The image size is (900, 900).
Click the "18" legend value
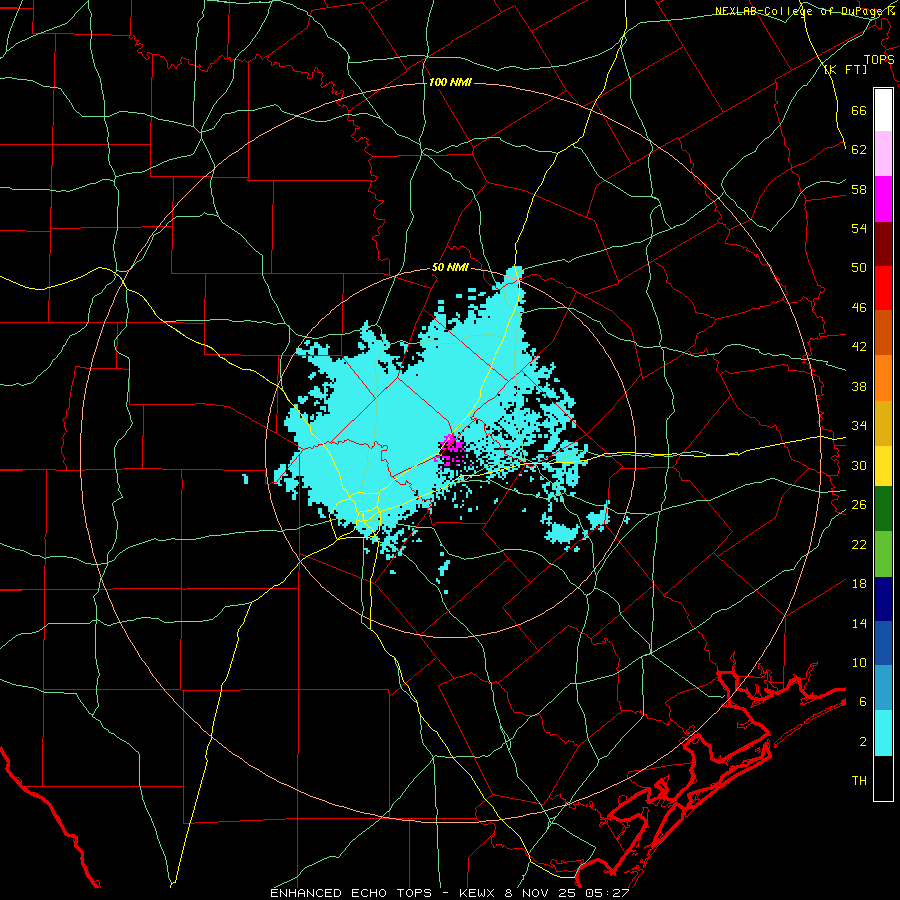(859, 584)
